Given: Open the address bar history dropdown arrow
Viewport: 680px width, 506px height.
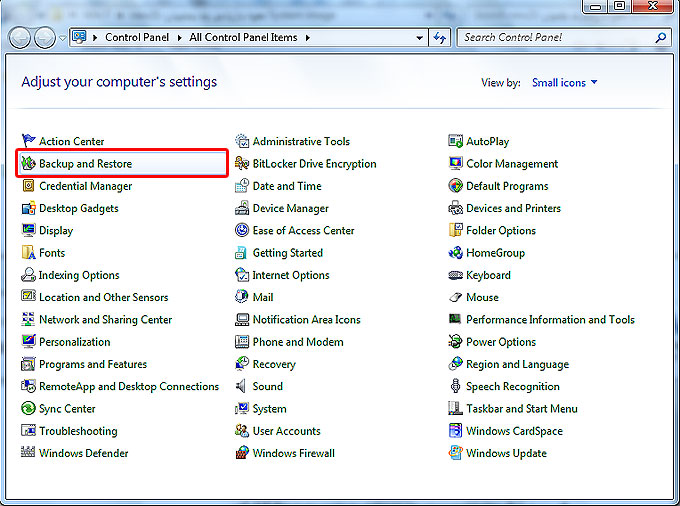Looking at the screenshot, I should point(421,38).
